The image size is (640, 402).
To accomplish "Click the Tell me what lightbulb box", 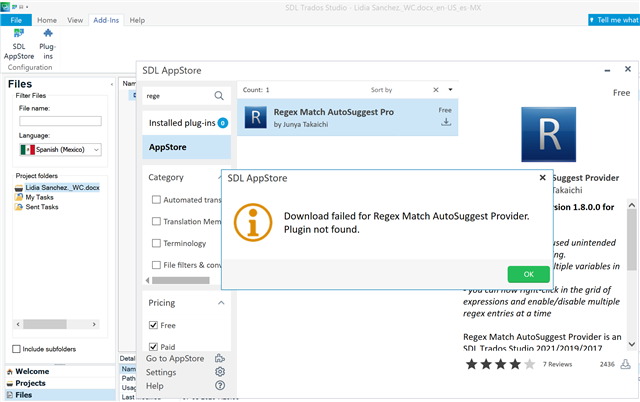I will tap(613, 20).
